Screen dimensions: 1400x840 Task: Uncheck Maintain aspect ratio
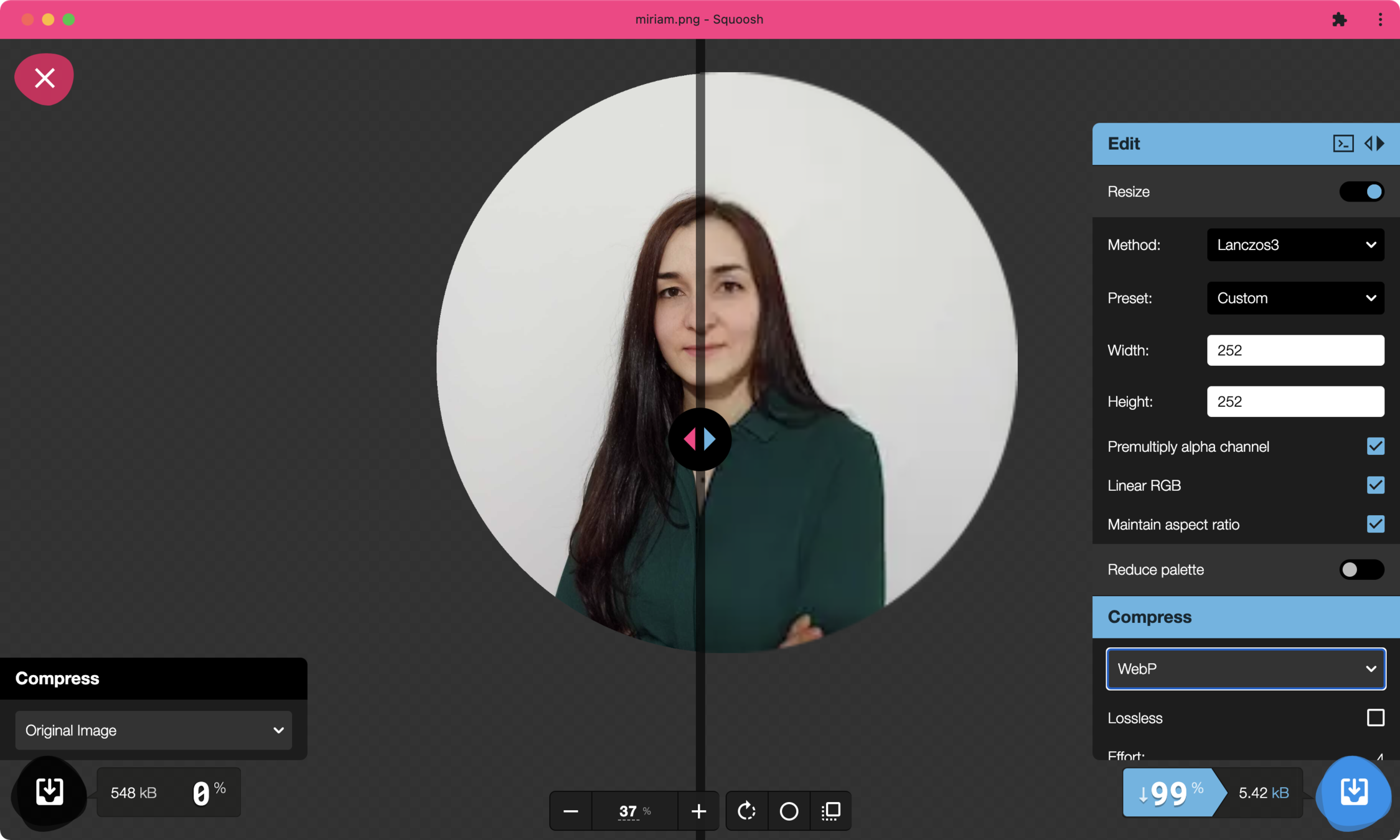pos(1375,524)
